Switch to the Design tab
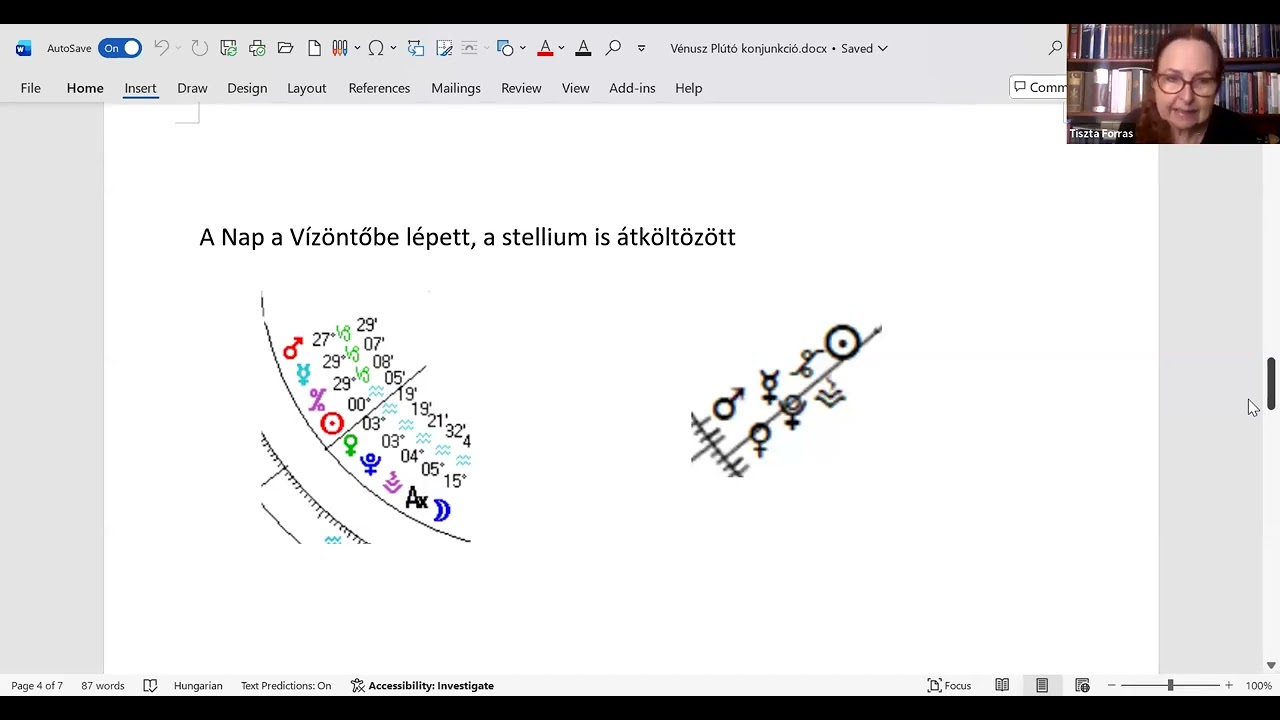The height and width of the screenshot is (720, 1280). (x=247, y=88)
